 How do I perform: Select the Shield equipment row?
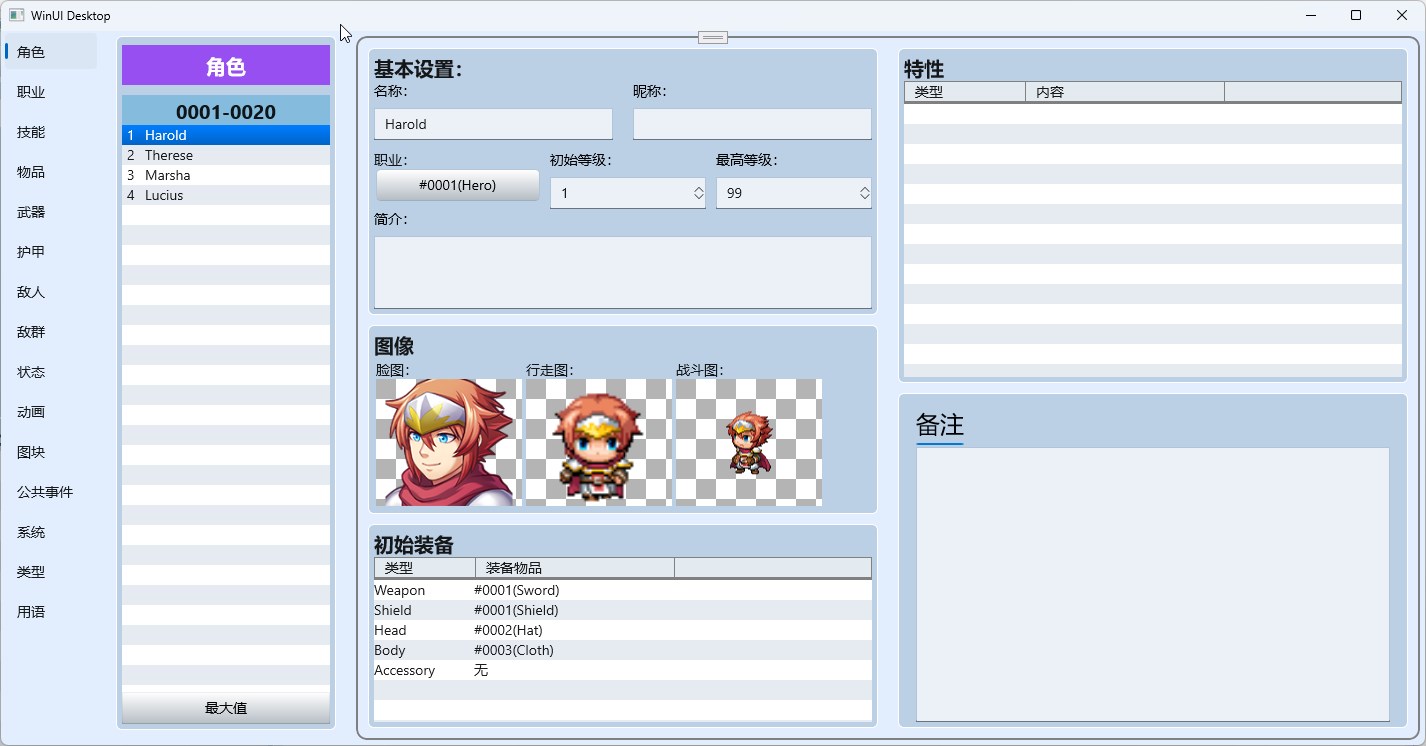[x=623, y=610]
